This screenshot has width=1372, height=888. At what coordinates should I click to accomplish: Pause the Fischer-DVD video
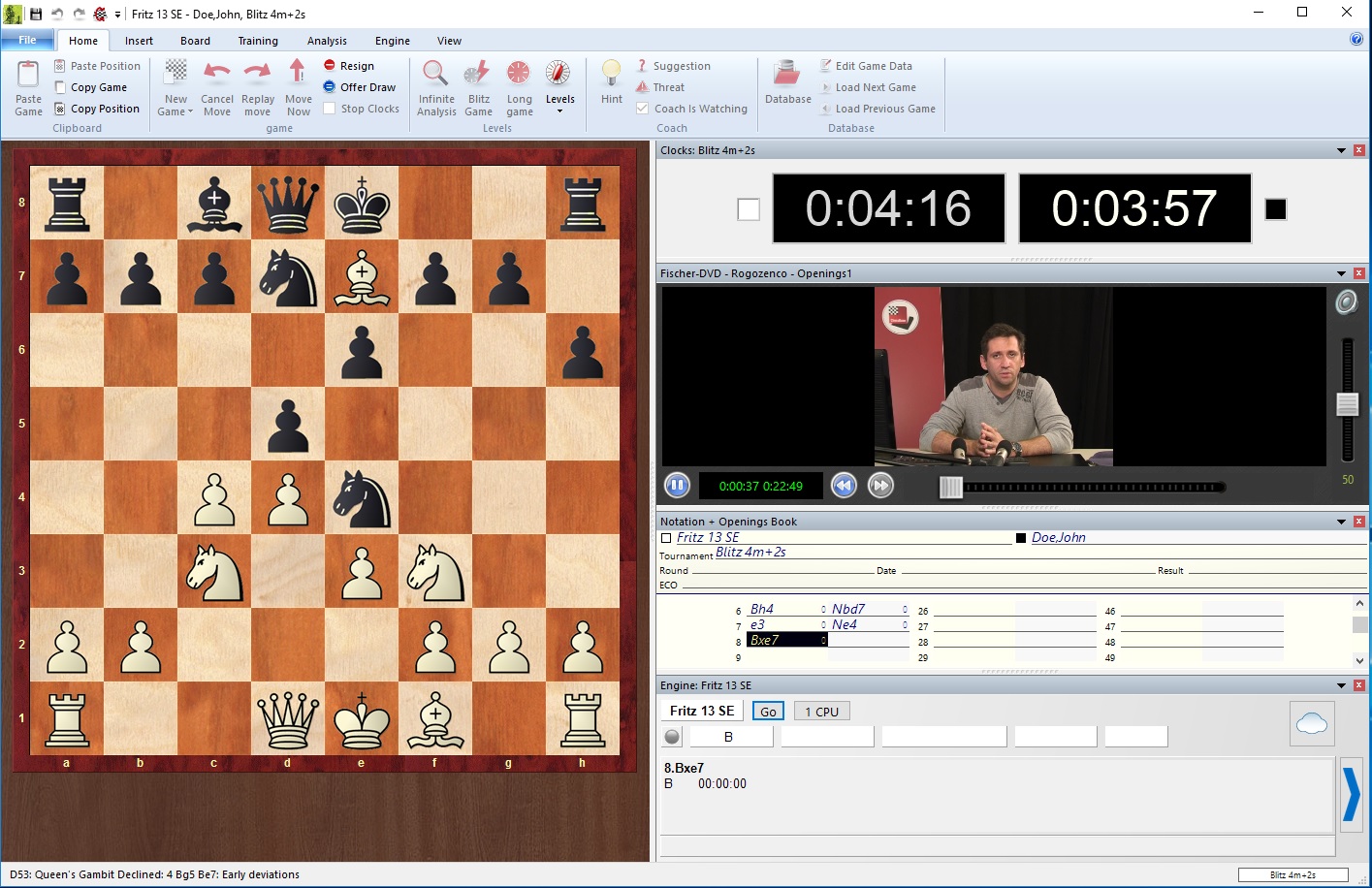click(677, 485)
